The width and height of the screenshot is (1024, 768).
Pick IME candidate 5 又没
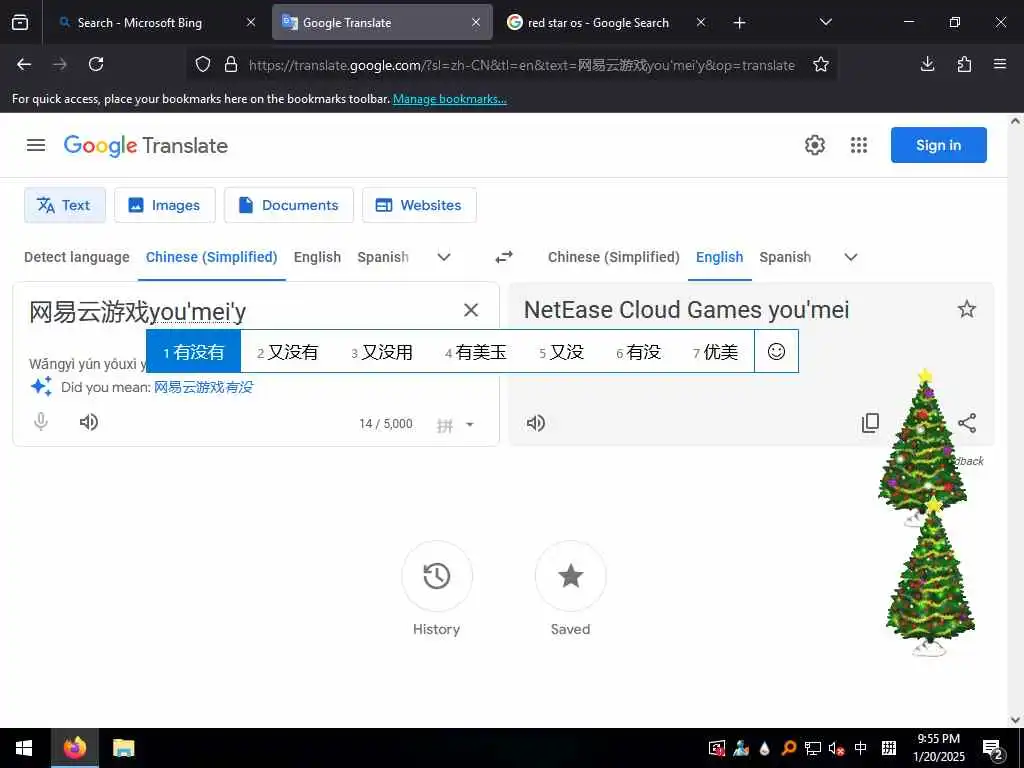click(562, 352)
